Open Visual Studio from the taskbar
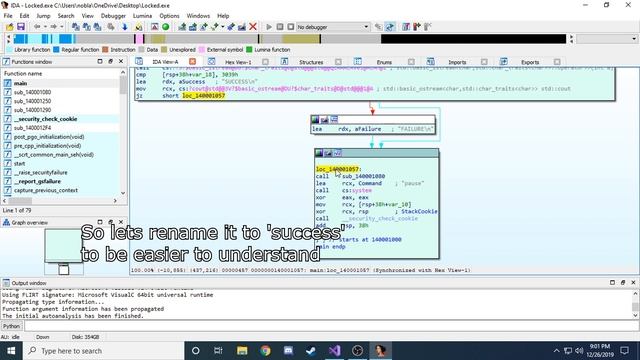Viewport: 640px width, 360px height. [334, 351]
